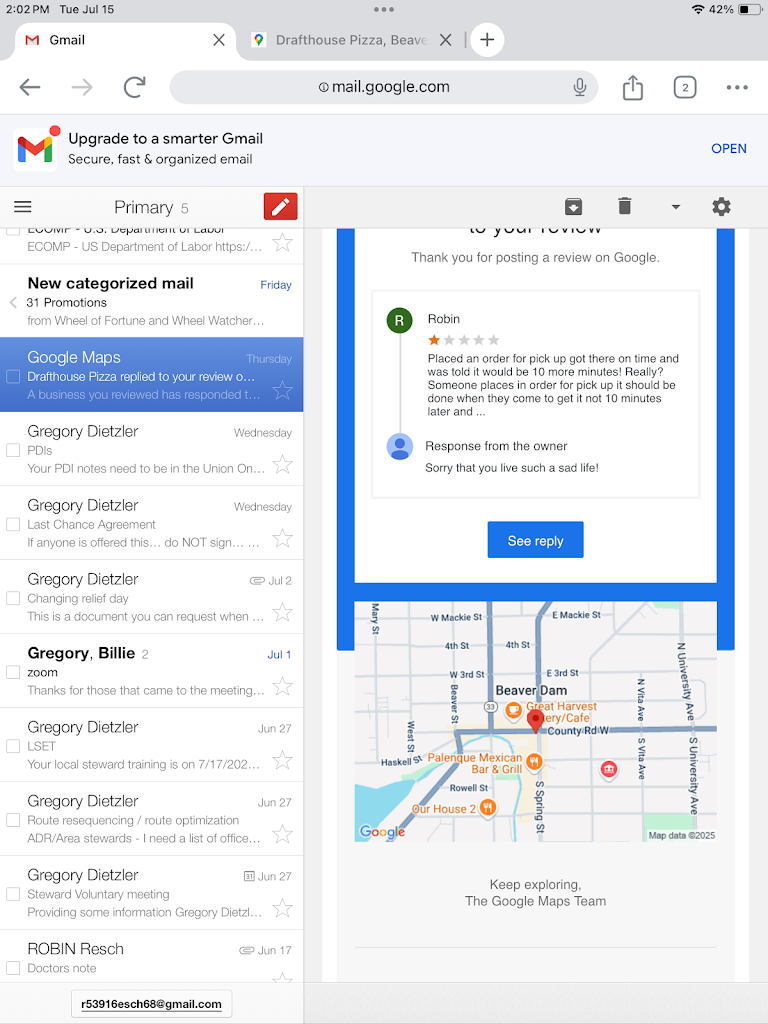Star the Route resequencing email
768x1024 pixels.
coord(282,834)
